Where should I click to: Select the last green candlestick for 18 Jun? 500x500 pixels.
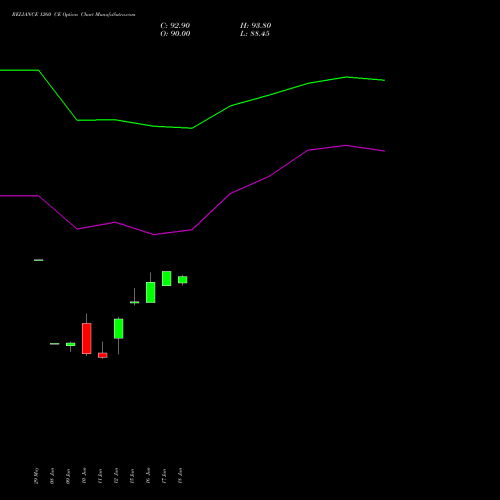(x=183, y=280)
